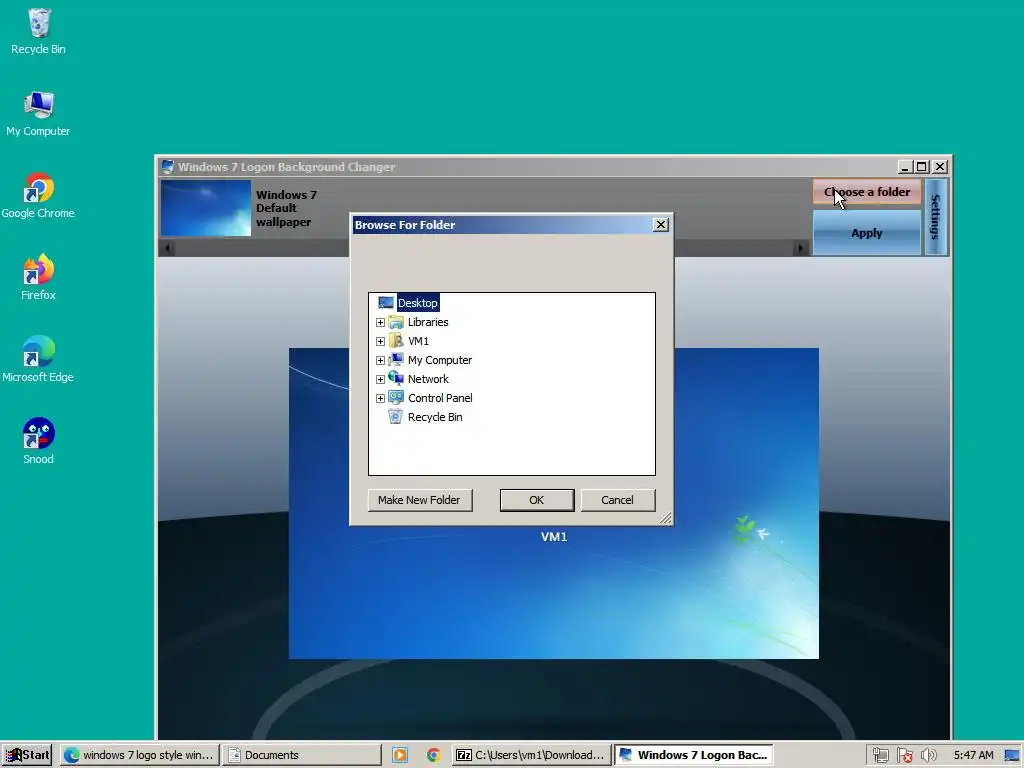The image size is (1024, 768).
Task: Launch Microsoft Edge desktop shortcut
Action: click(39, 360)
